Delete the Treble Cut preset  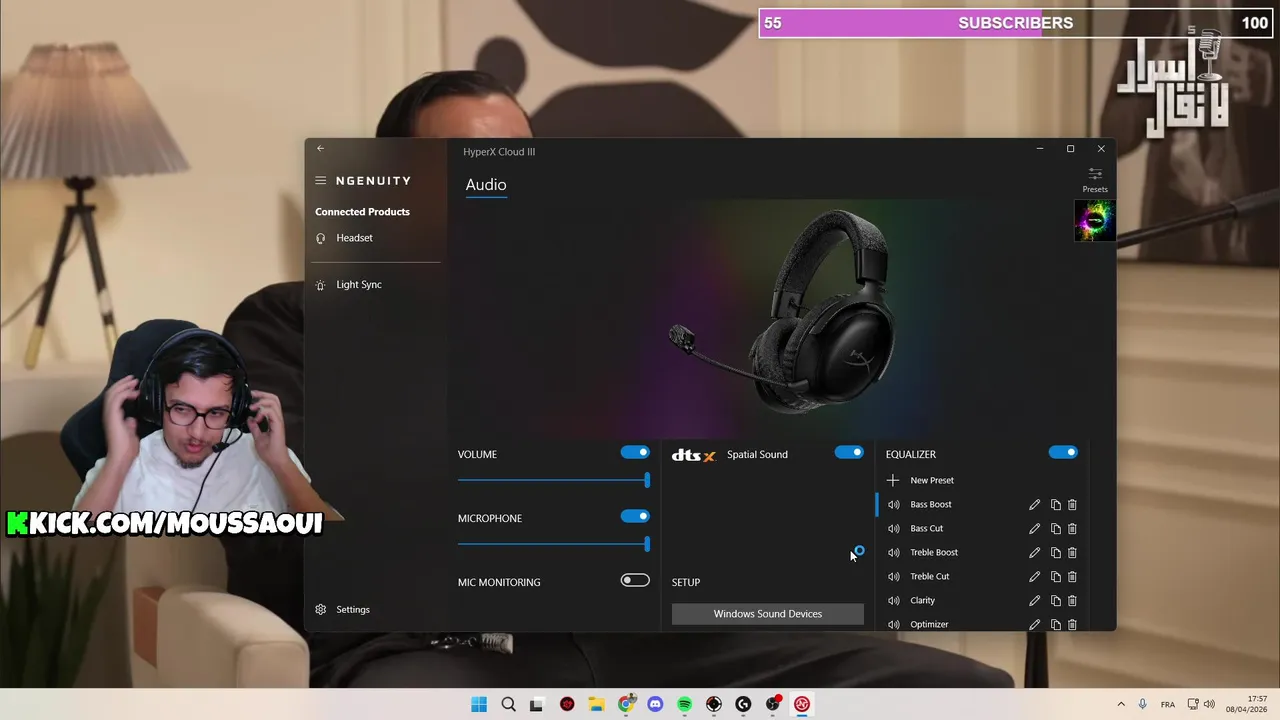pos(1072,576)
